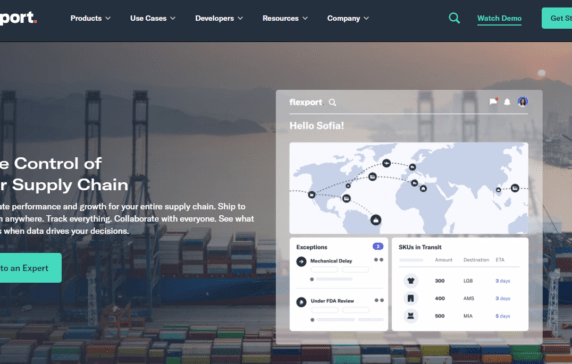Click the Exceptions heading
Viewport: 572px width, 364px height.
(x=312, y=247)
